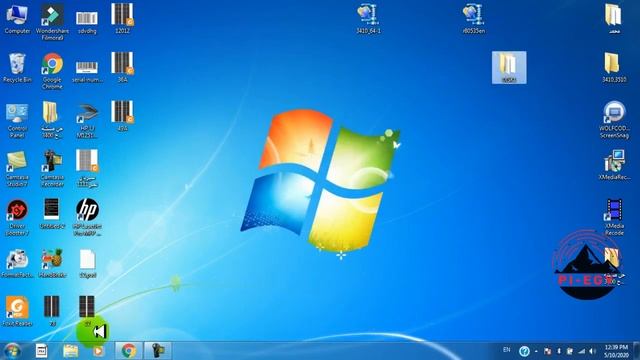
Task: Select the XMedia Recode shortcut
Action: point(614,217)
